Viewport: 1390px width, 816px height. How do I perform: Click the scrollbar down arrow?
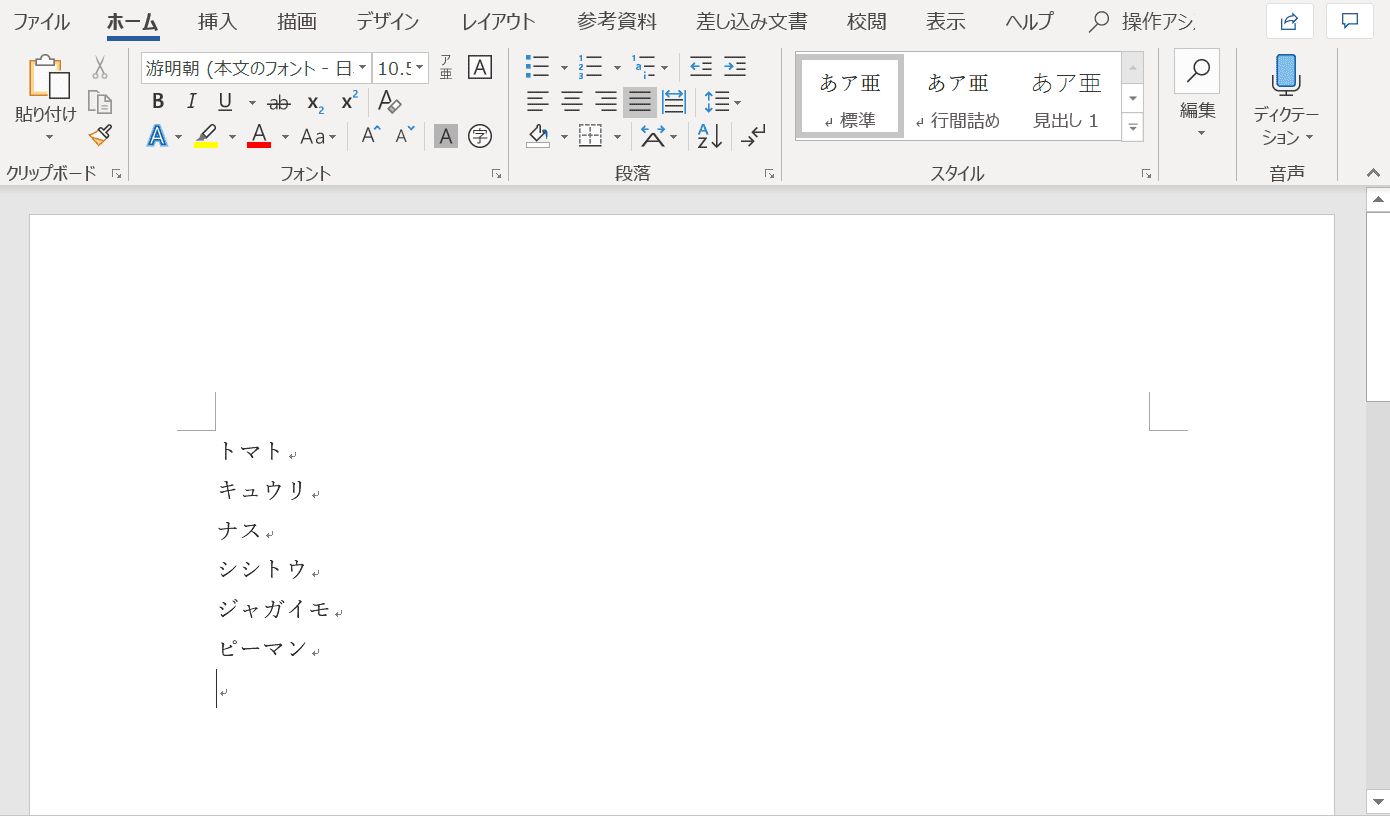pos(1377,800)
